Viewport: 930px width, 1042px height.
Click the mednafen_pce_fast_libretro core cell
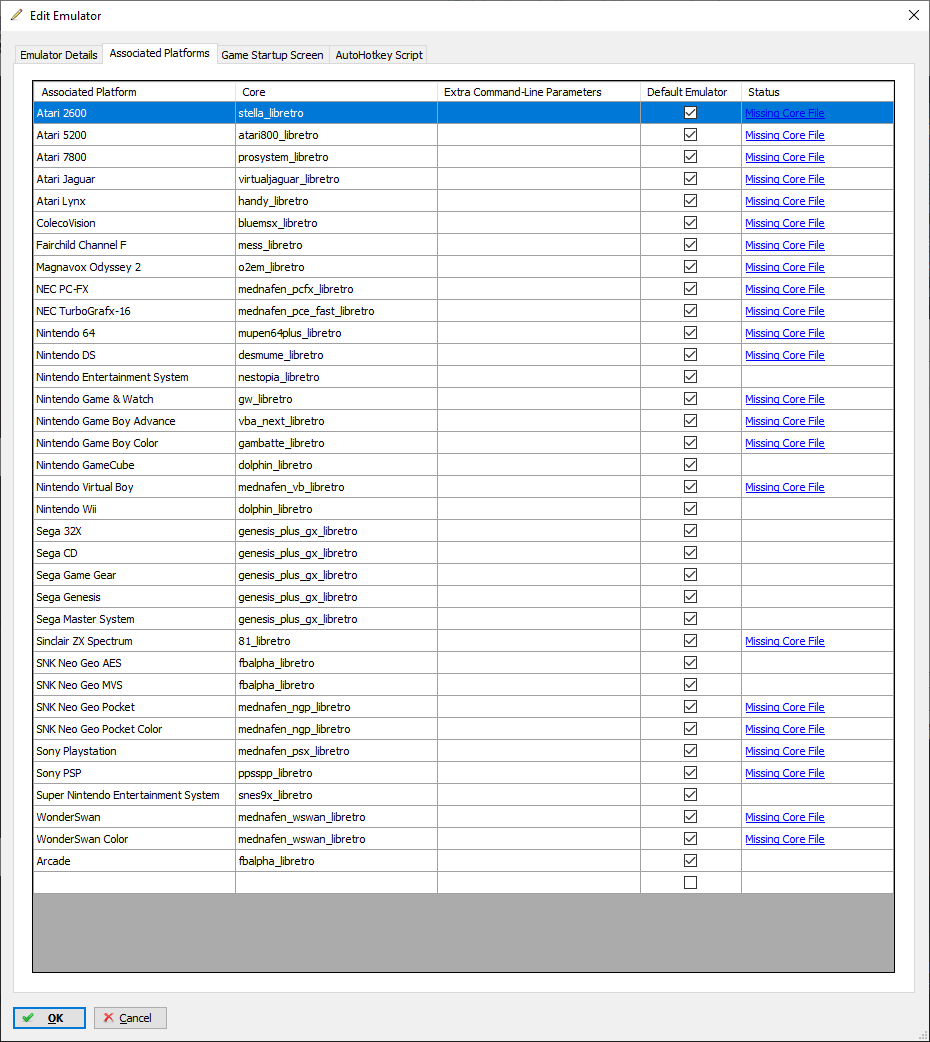336,311
